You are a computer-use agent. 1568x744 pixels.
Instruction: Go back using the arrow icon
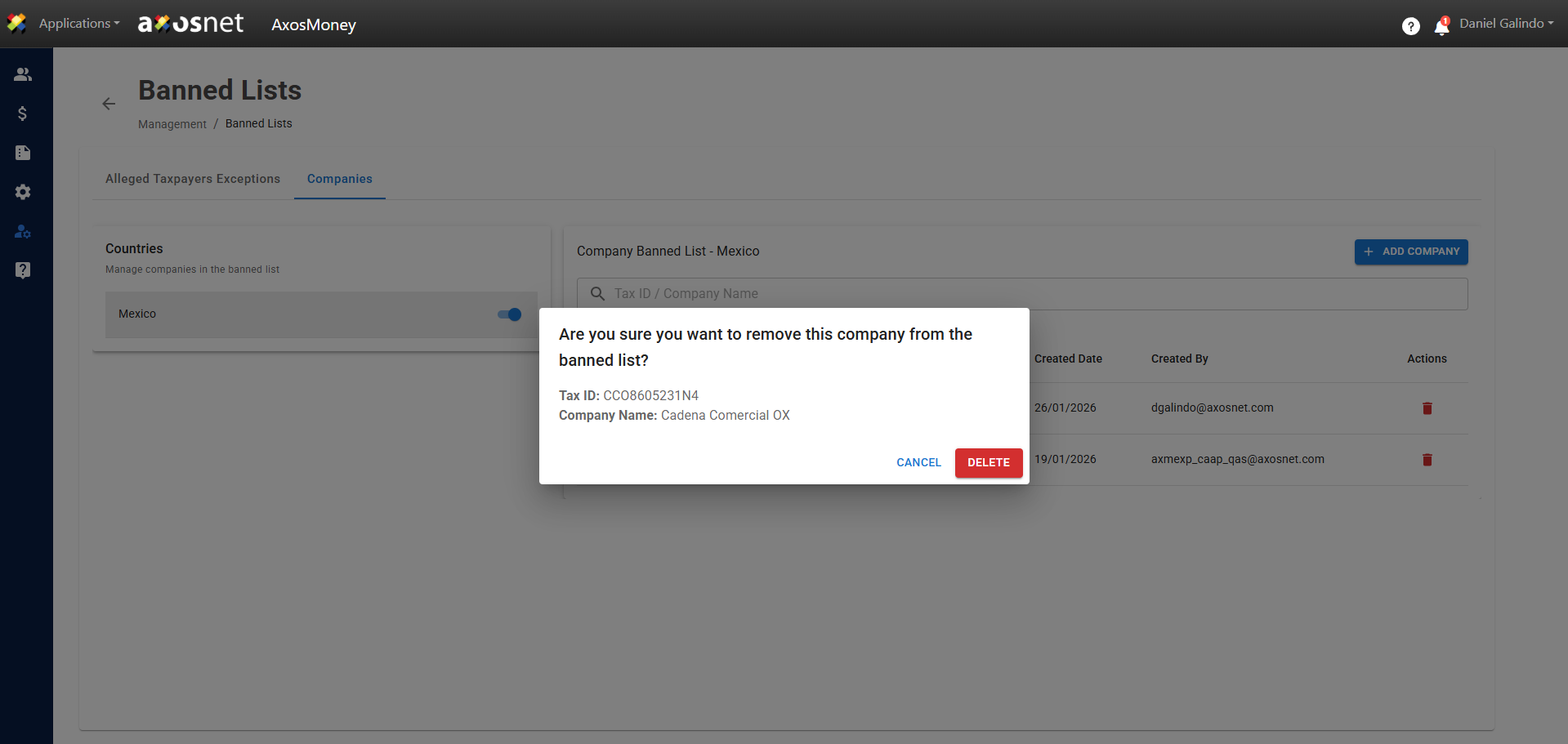[109, 104]
